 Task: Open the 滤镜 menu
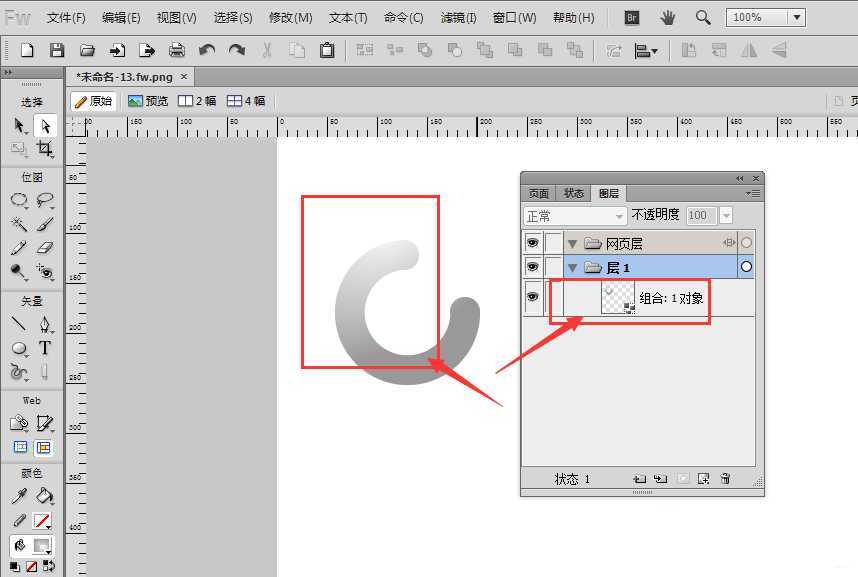pyautogui.click(x=458, y=17)
